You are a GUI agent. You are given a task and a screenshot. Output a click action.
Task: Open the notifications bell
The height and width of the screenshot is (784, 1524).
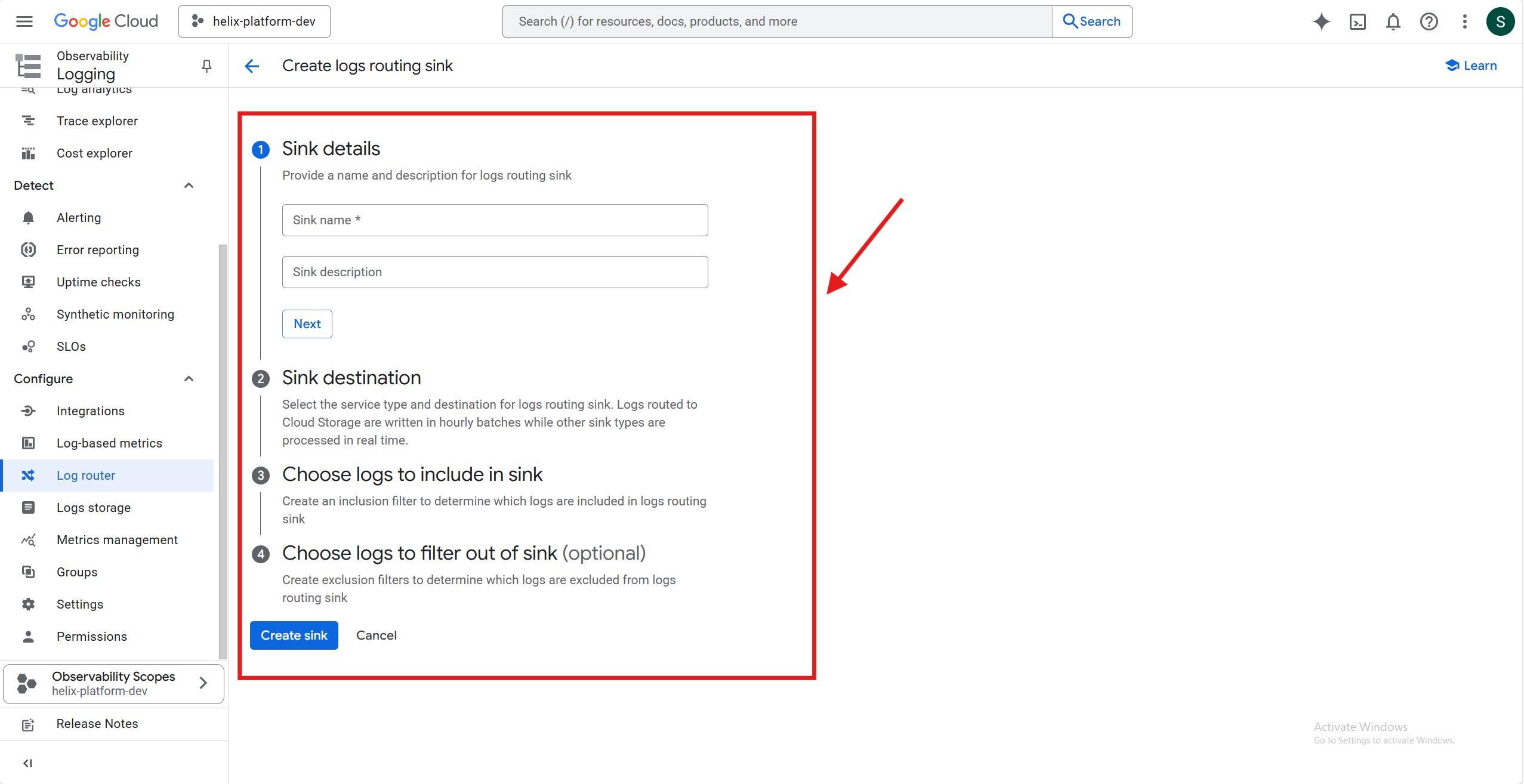[x=1393, y=21]
